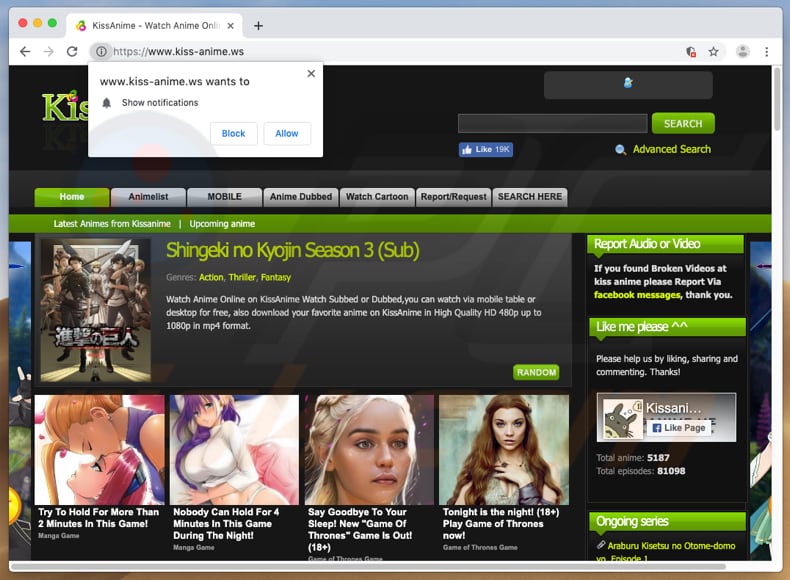
Task: Click the small icon in the login box
Action: click(x=628, y=83)
